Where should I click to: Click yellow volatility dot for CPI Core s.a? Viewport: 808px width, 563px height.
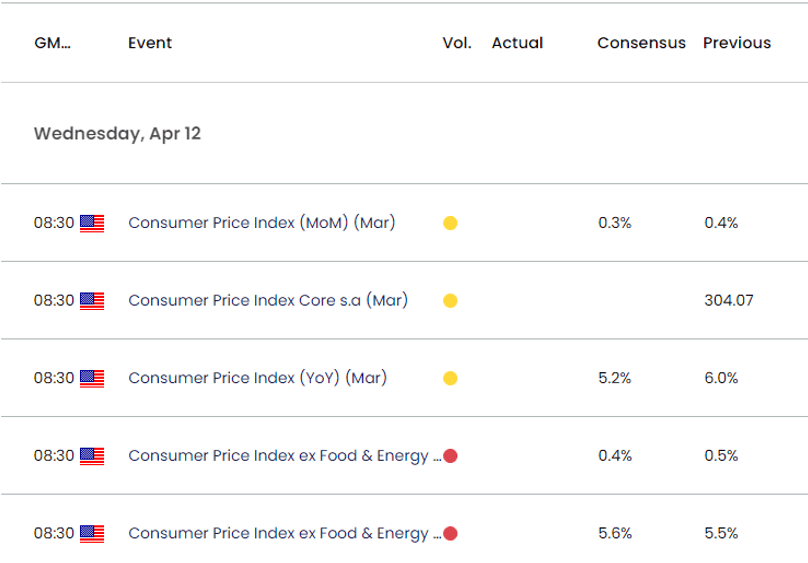pyautogui.click(x=450, y=300)
